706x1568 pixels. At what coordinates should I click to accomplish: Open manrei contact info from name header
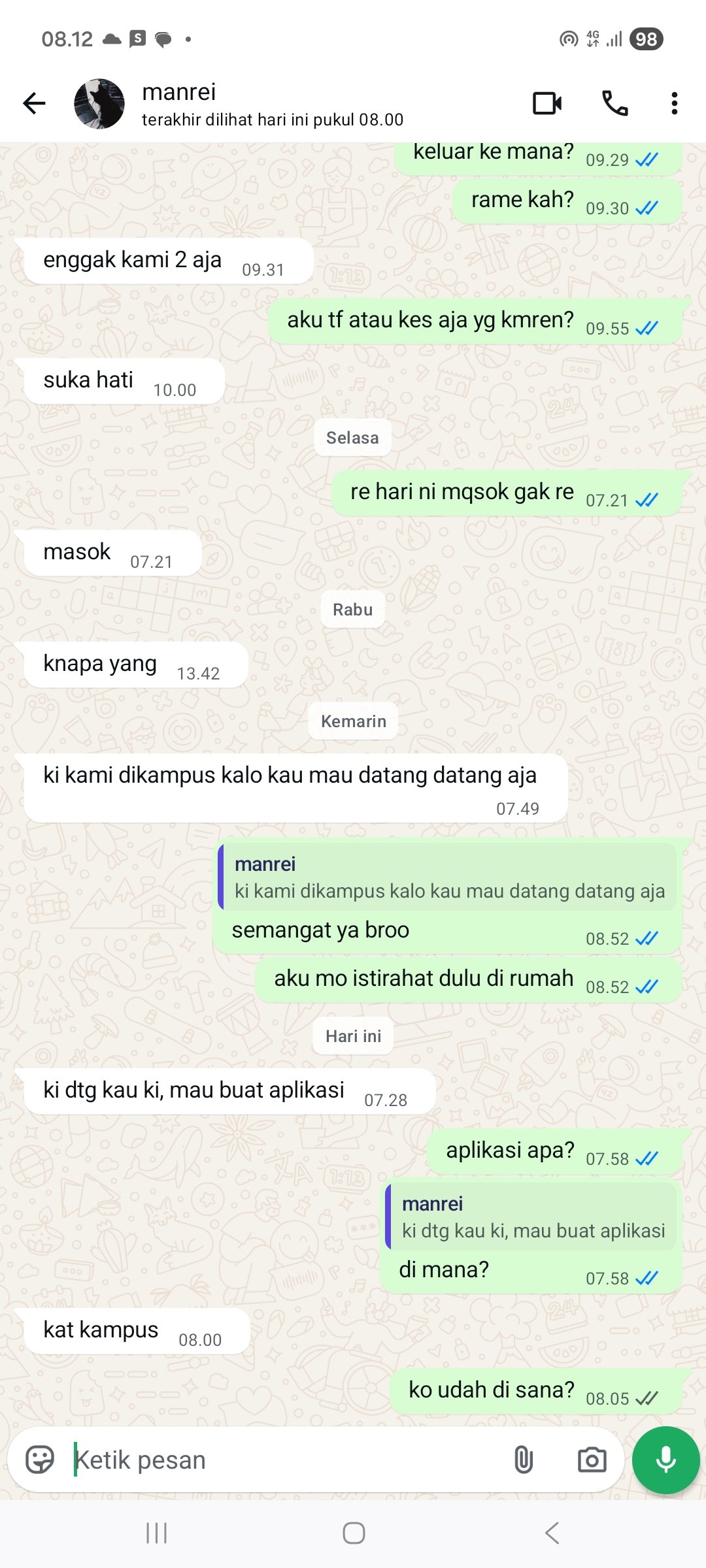click(x=273, y=104)
